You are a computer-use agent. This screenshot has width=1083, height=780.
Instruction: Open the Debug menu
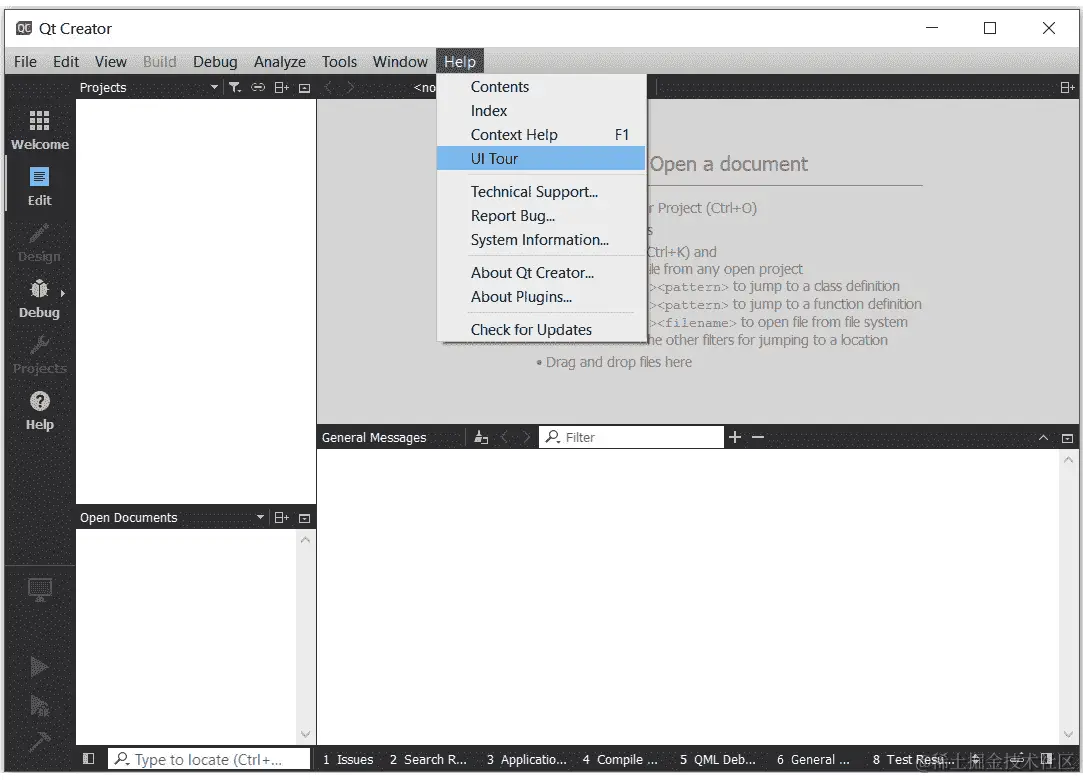coord(215,61)
